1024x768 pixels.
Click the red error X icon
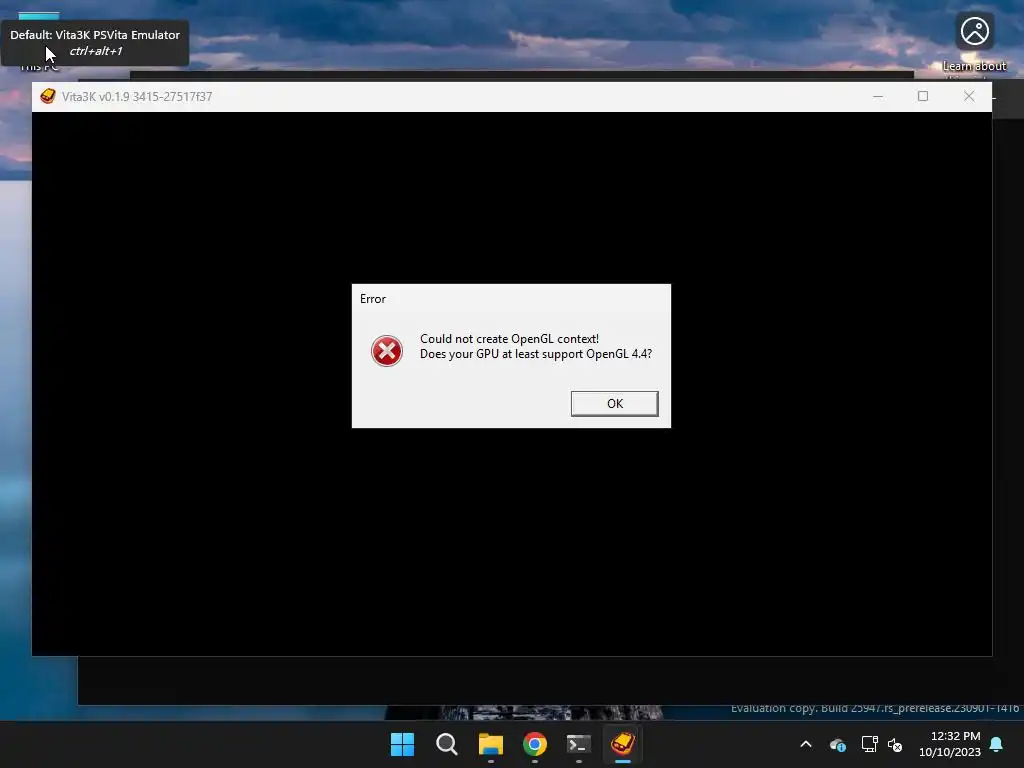[x=387, y=351]
